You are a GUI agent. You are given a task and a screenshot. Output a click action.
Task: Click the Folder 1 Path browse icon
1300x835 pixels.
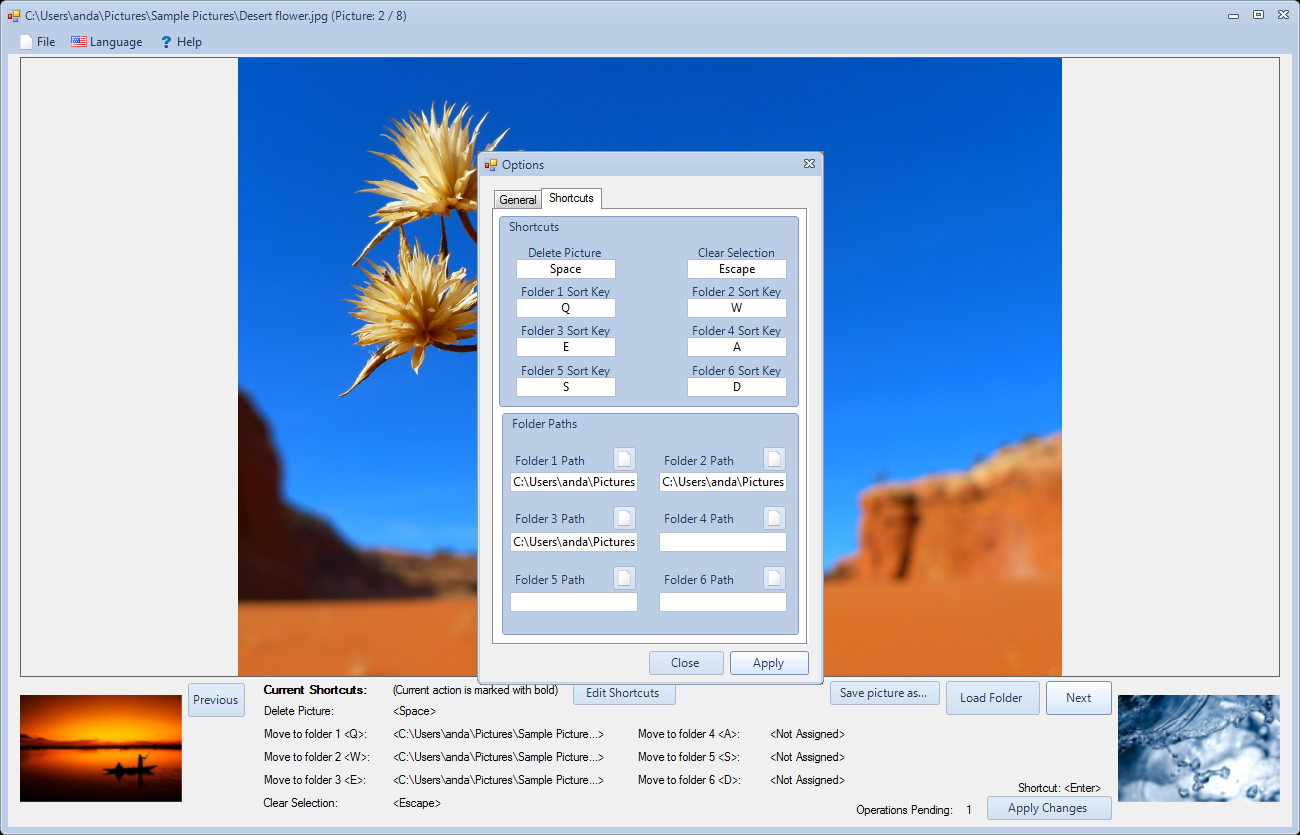tap(624, 459)
